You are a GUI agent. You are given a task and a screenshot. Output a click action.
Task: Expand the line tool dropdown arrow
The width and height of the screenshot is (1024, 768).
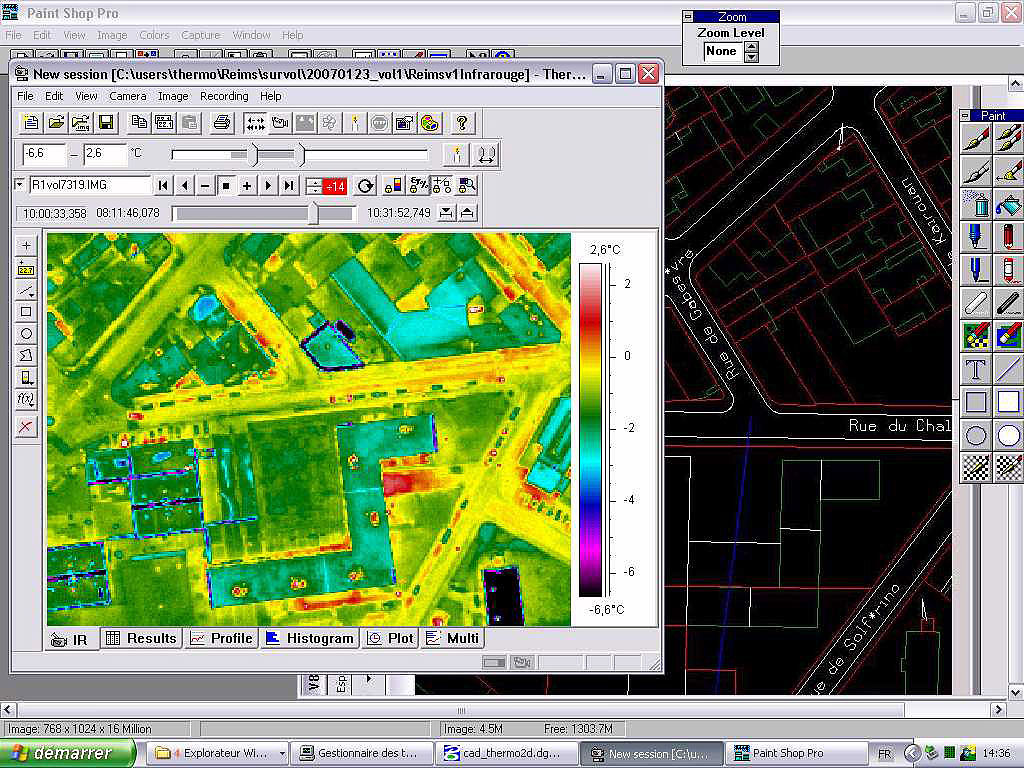32,295
